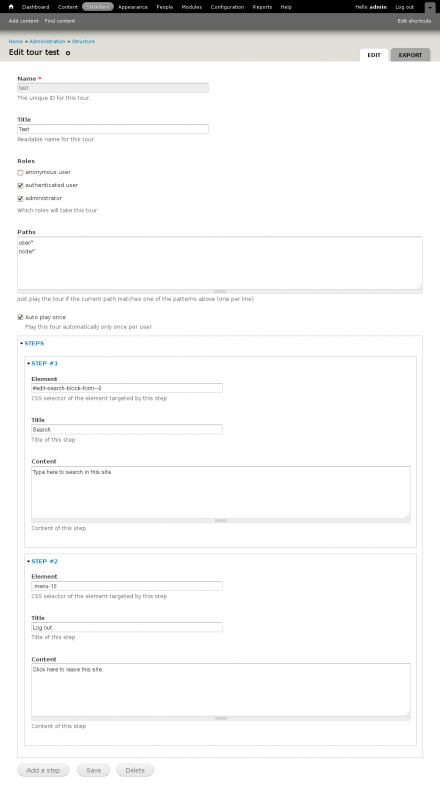Image resolution: width=440 pixels, height=800 pixels.
Task: Click the shortcut icon beside page title
Action: [68, 53]
